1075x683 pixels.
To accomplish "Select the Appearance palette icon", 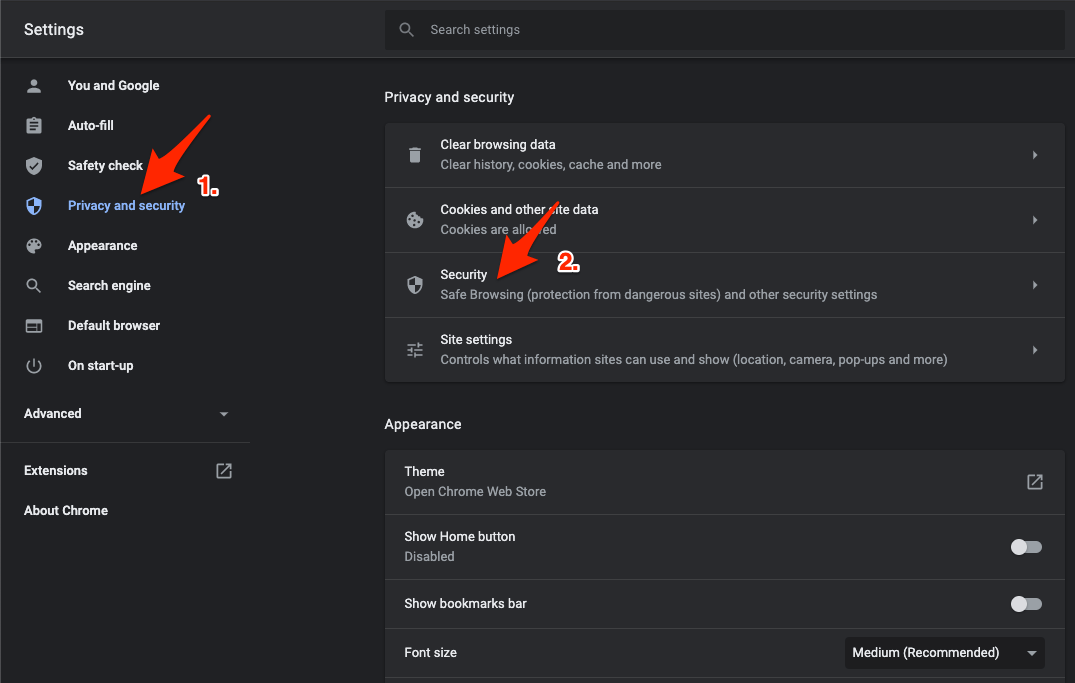I will coord(34,245).
